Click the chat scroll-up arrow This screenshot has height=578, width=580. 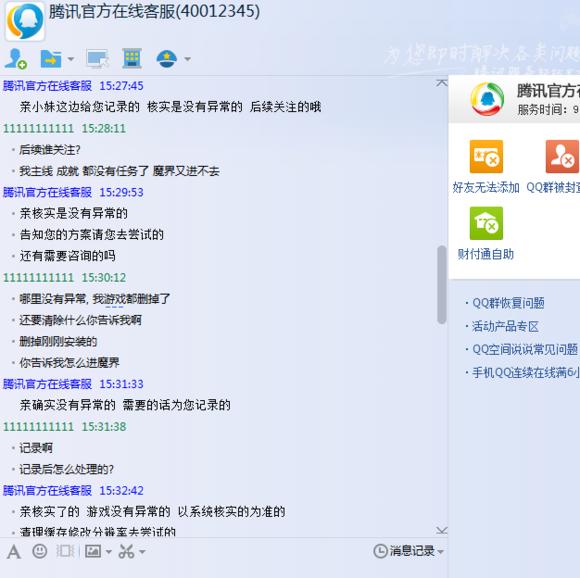441,83
